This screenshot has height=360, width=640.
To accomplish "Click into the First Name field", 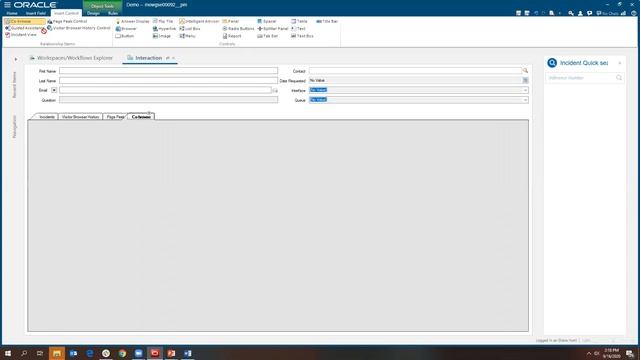I will [168, 71].
